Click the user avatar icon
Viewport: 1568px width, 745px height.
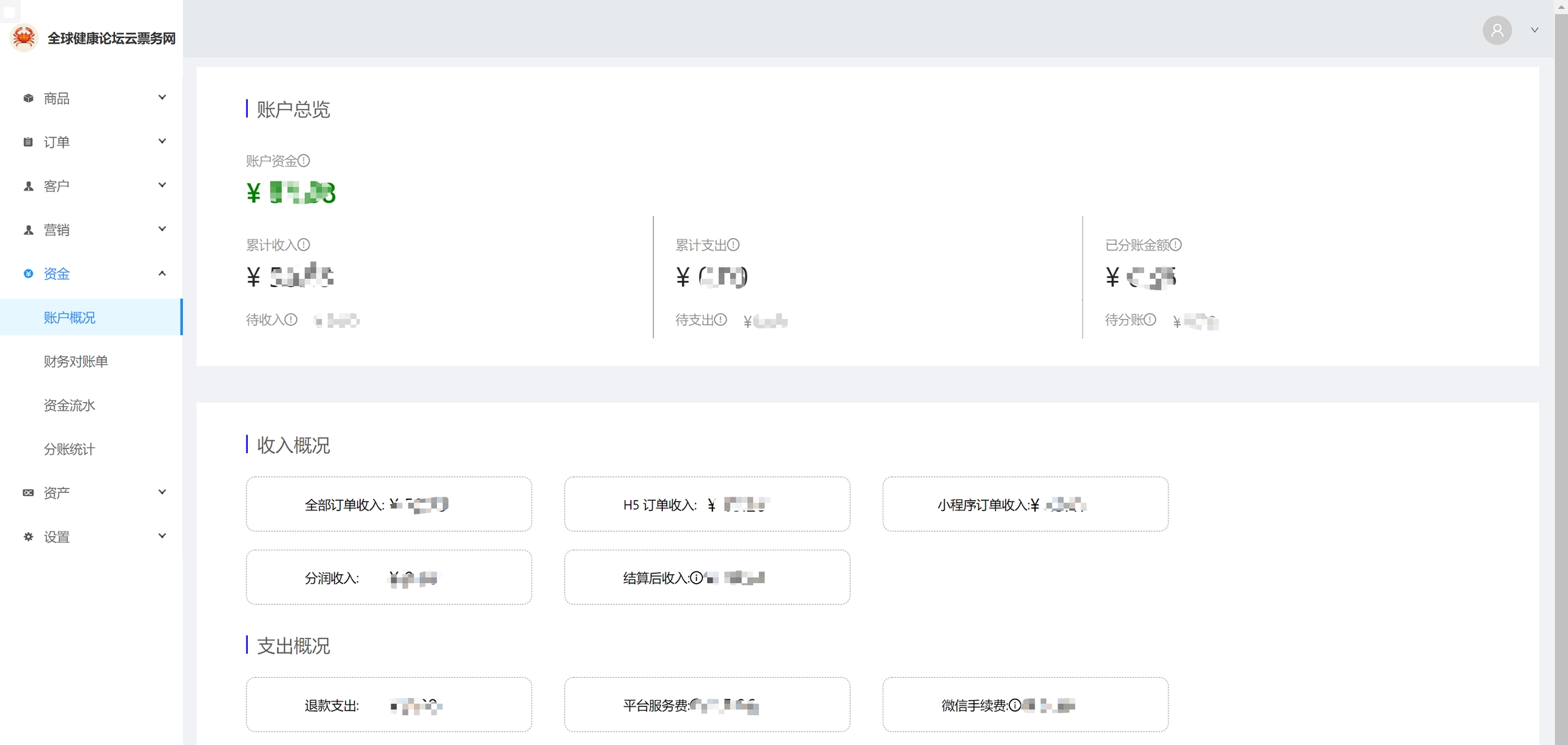coord(1497,31)
